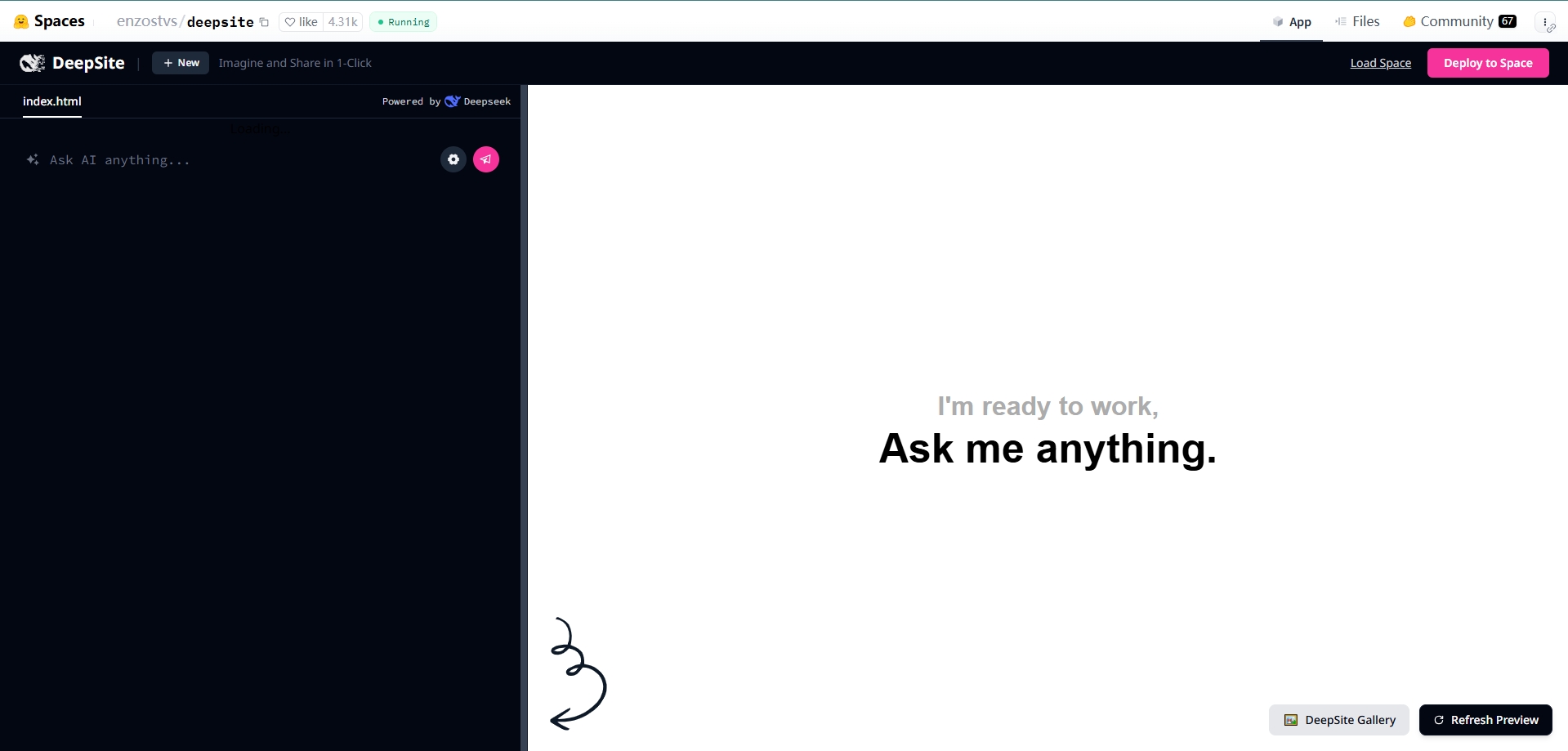This screenshot has height=751, width=1568.
Task: Open the DeepSite Gallery
Action: 1338,720
